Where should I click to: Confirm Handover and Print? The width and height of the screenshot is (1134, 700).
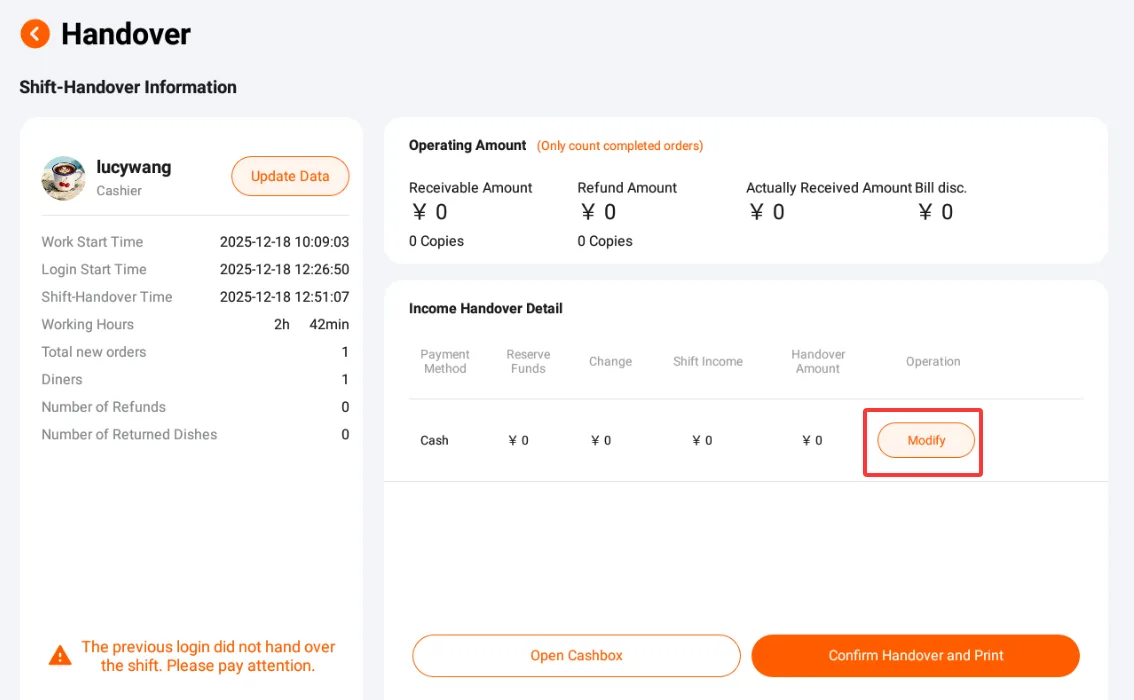coord(916,655)
